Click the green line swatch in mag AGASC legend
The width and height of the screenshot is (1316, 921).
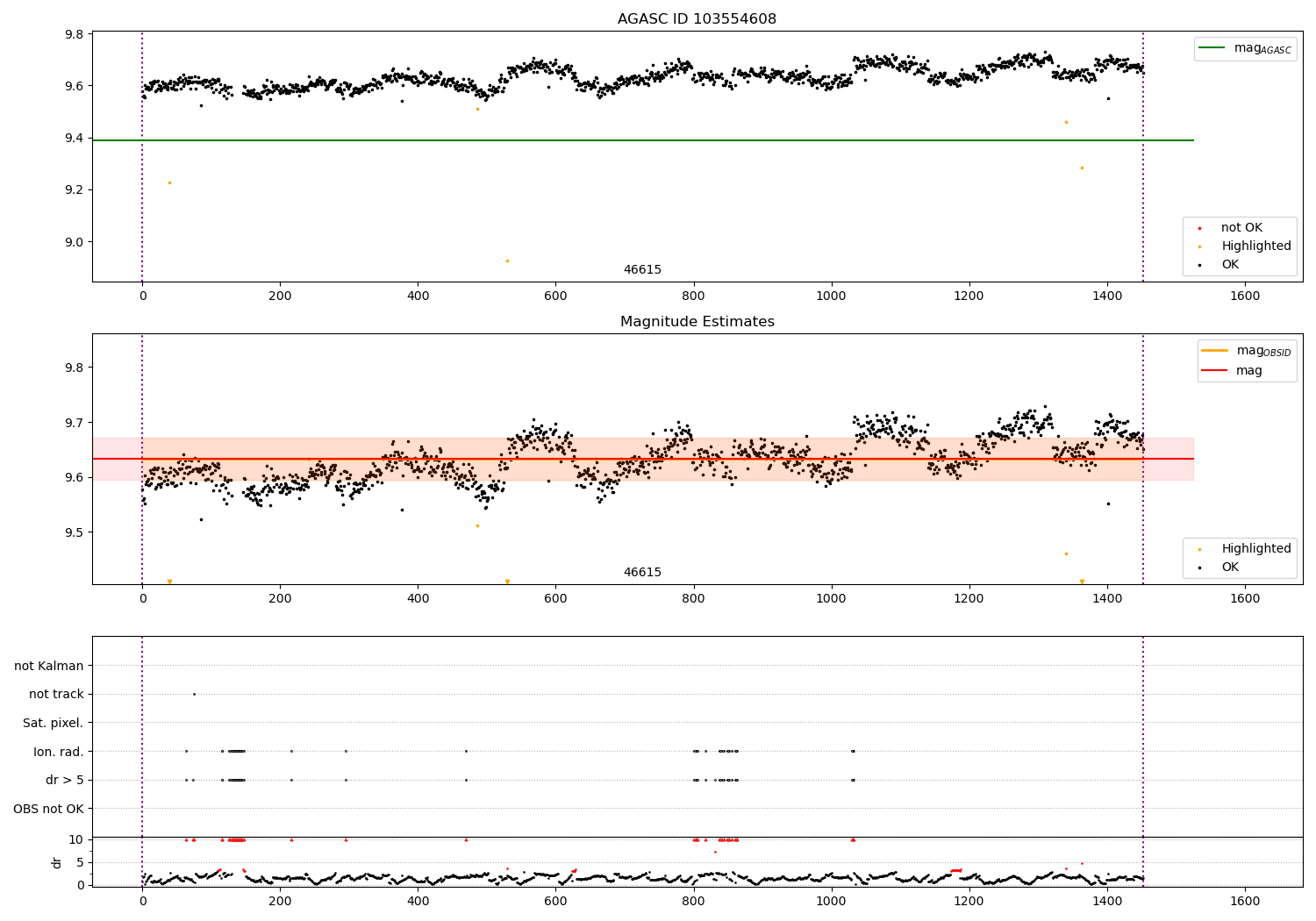1212,48
